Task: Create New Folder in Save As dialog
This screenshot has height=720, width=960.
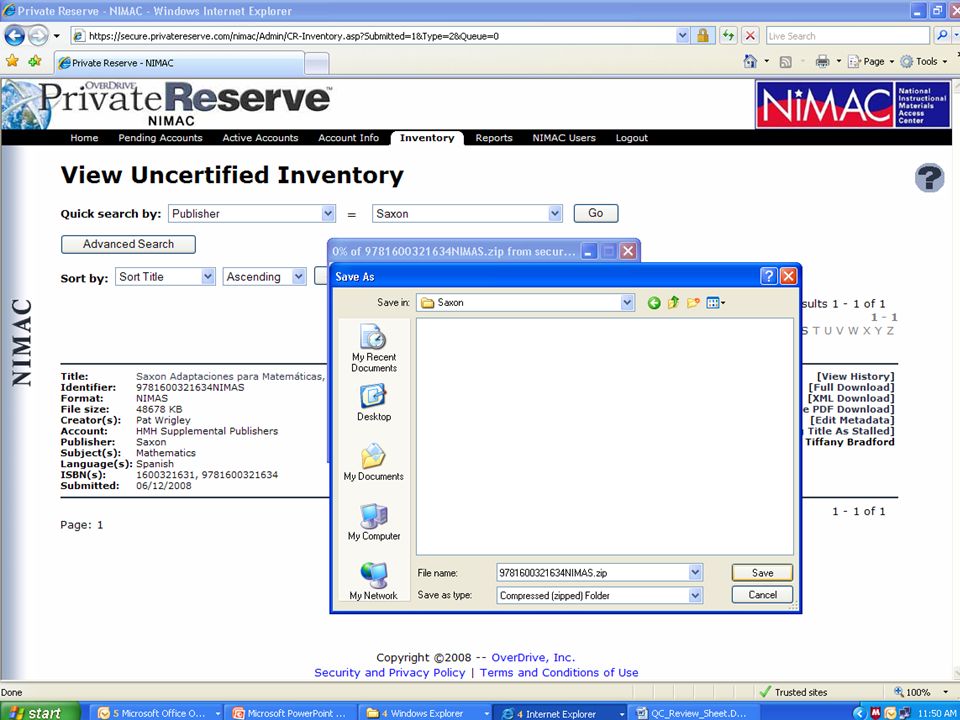Action: 692,302
